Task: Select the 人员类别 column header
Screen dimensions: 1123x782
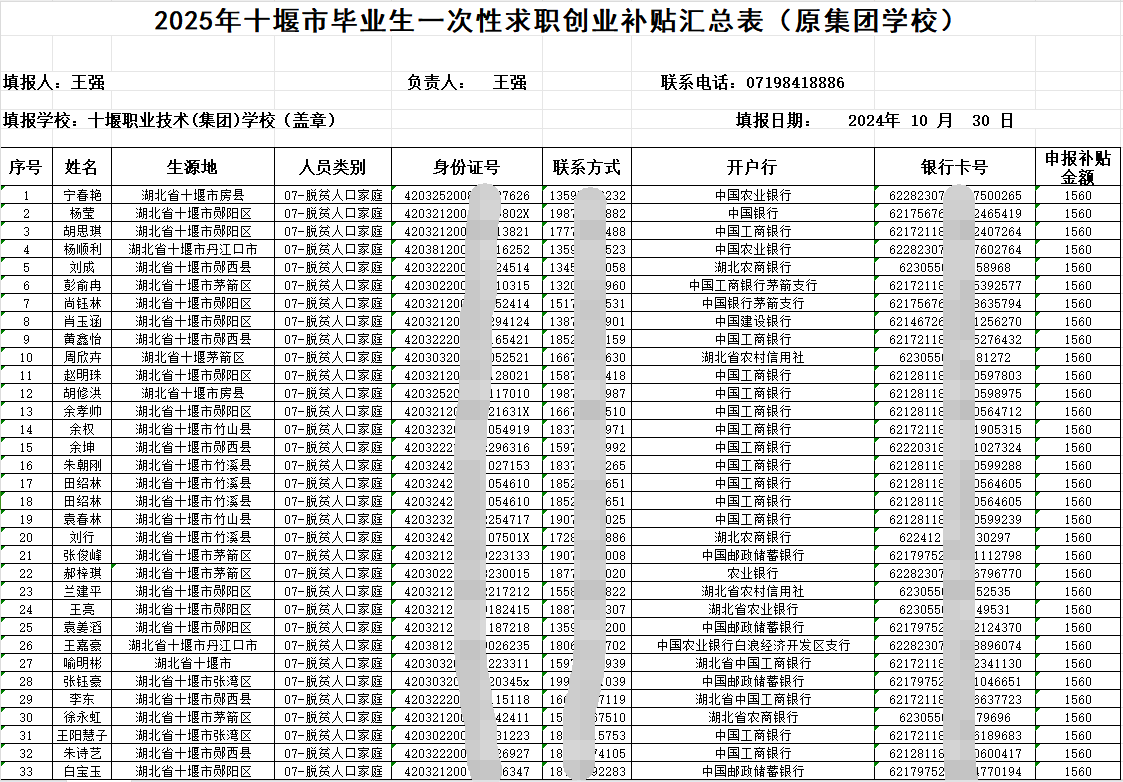Action: [333, 167]
